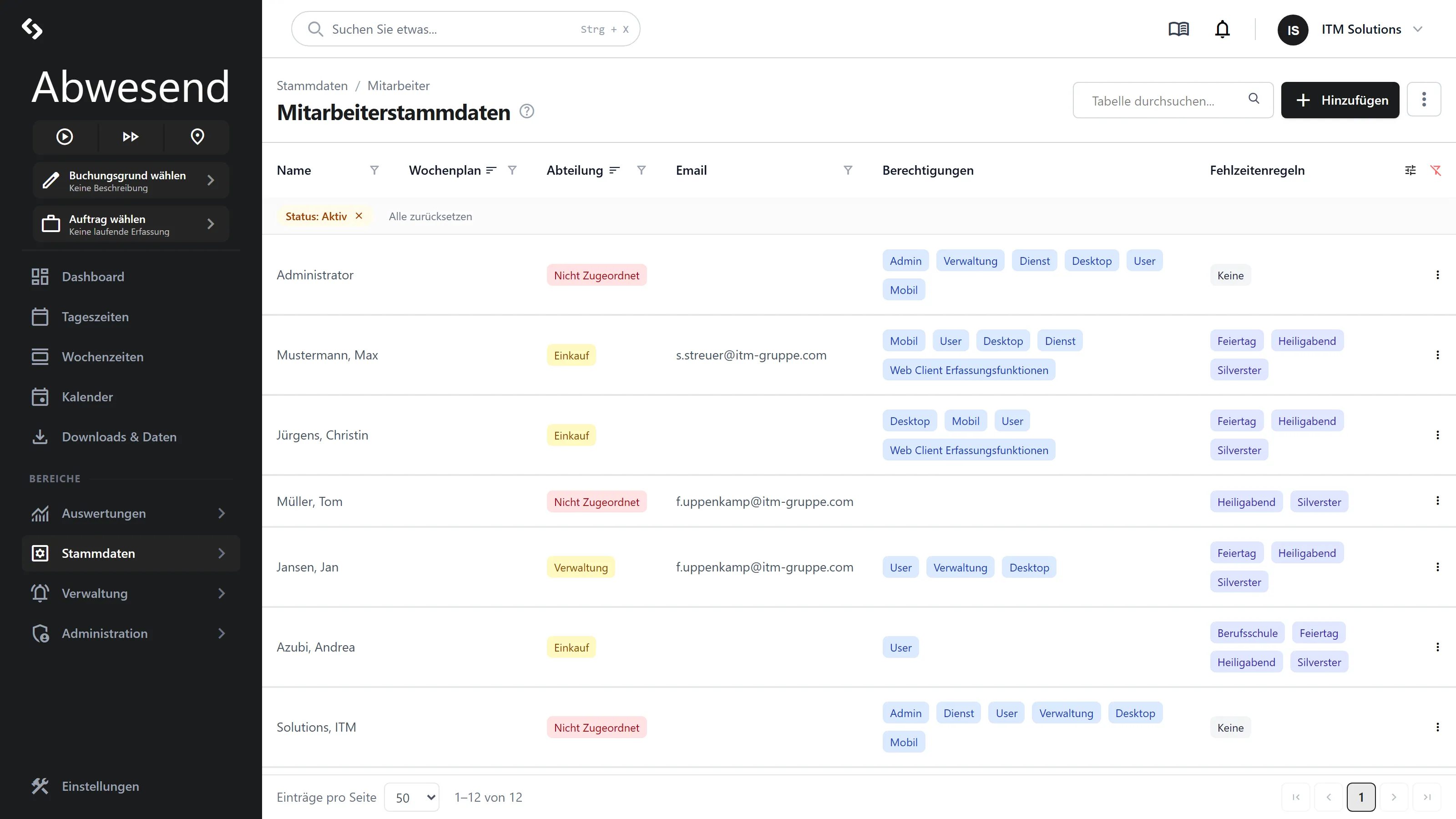Screen dimensions: 1456x819
Task: Open row menu for Mustermann, Max
Action: coord(1437,355)
